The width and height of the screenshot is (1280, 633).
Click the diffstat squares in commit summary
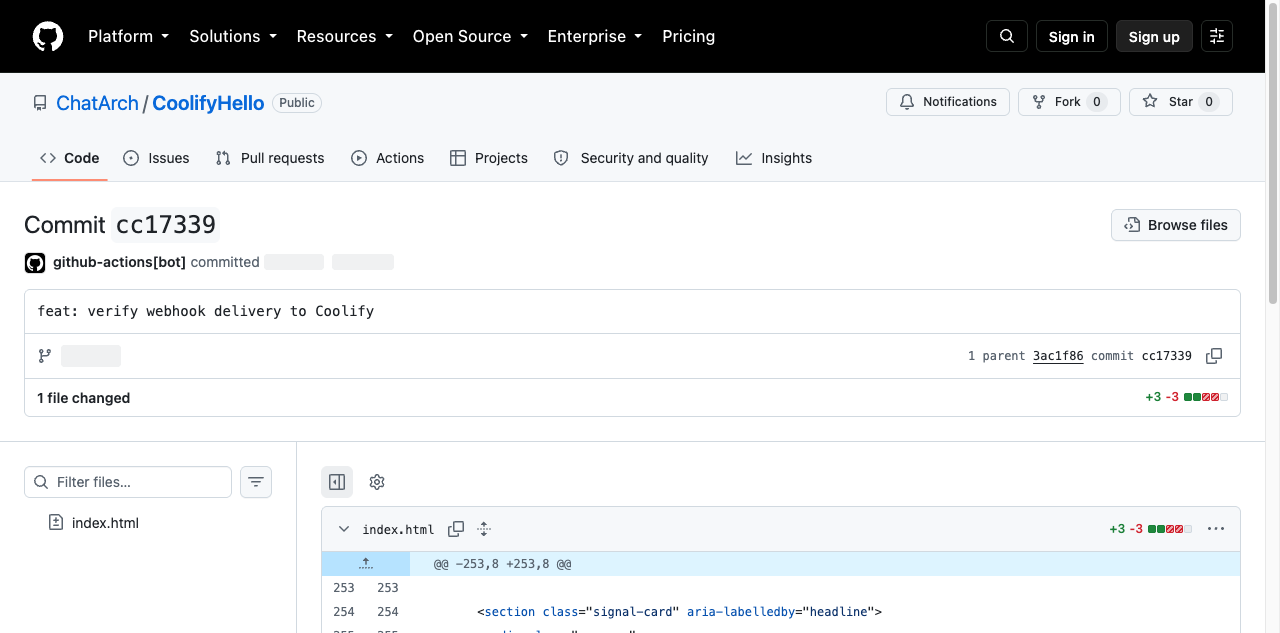1206,398
